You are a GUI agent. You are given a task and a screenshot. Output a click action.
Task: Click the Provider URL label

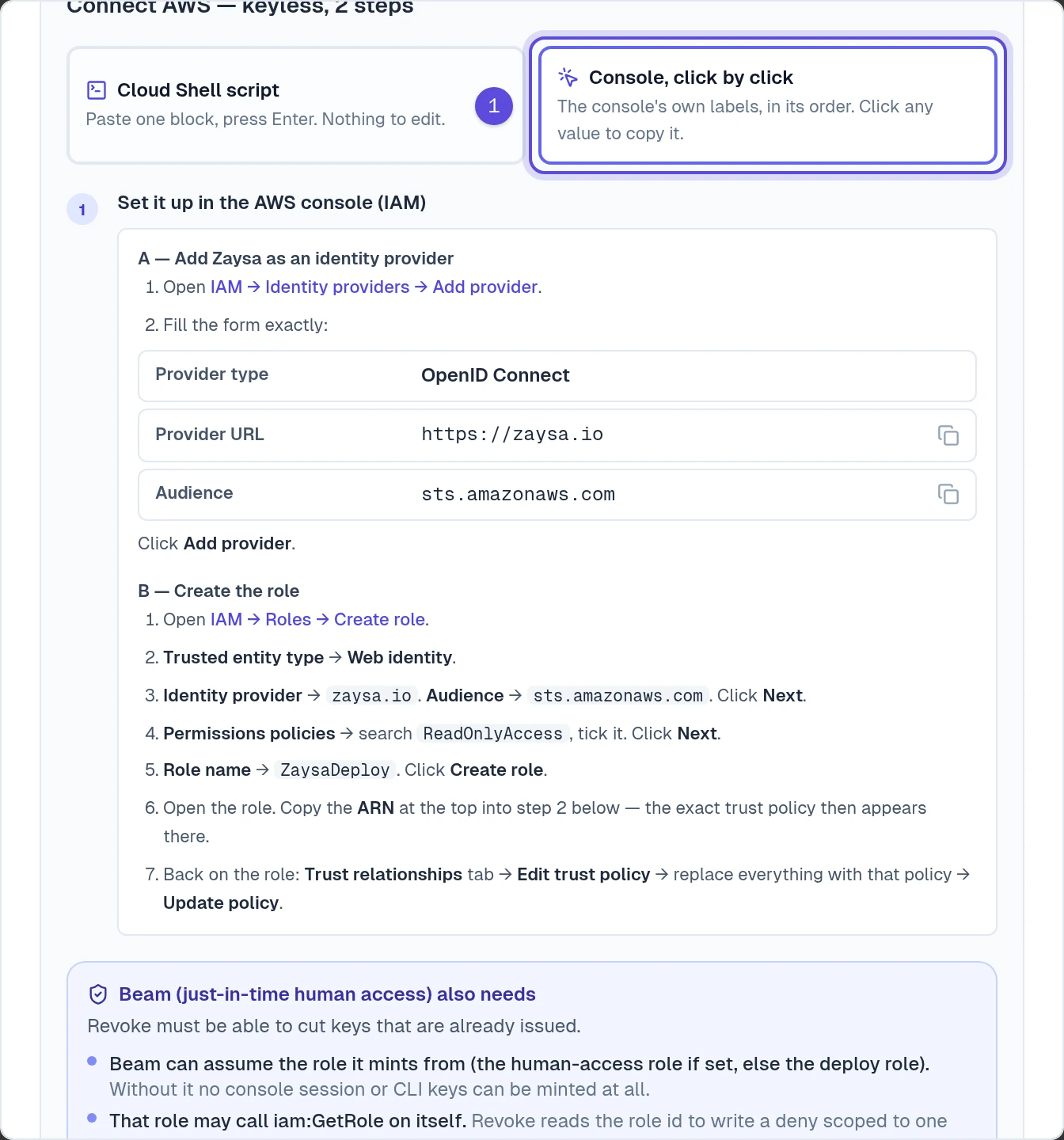point(210,434)
